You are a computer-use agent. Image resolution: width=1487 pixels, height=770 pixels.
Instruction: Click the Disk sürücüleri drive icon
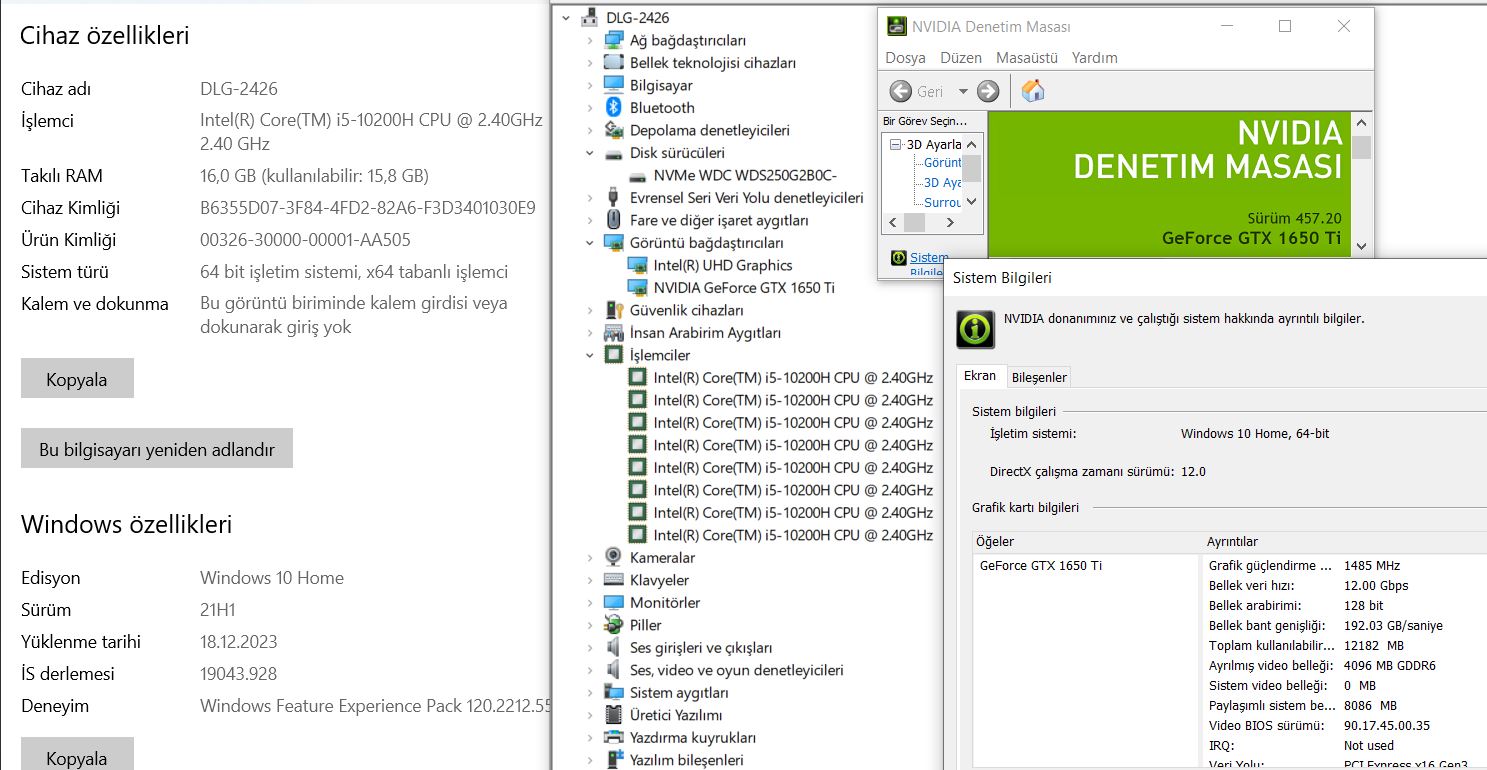613,153
